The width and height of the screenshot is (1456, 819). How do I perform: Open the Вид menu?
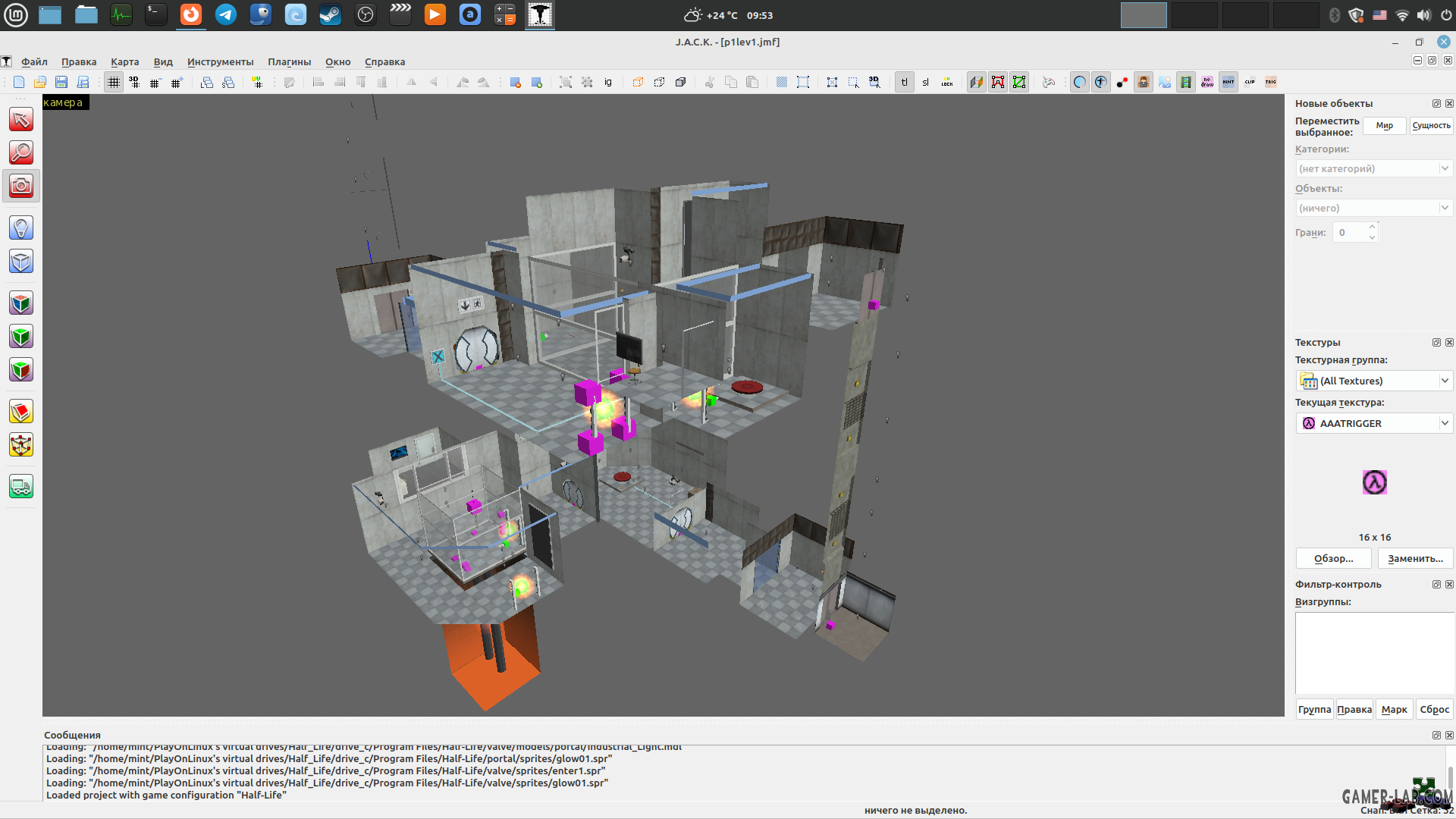pyautogui.click(x=163, y=61)
